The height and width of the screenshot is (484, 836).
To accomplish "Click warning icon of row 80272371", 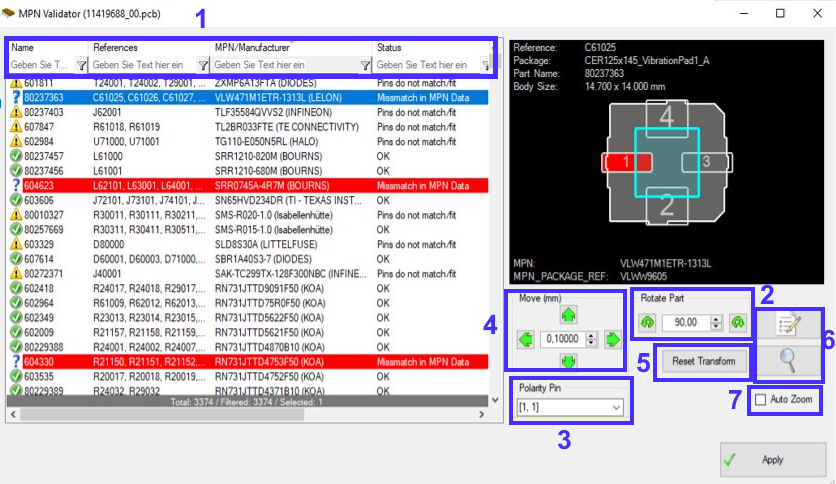I will tap(16, 273).
